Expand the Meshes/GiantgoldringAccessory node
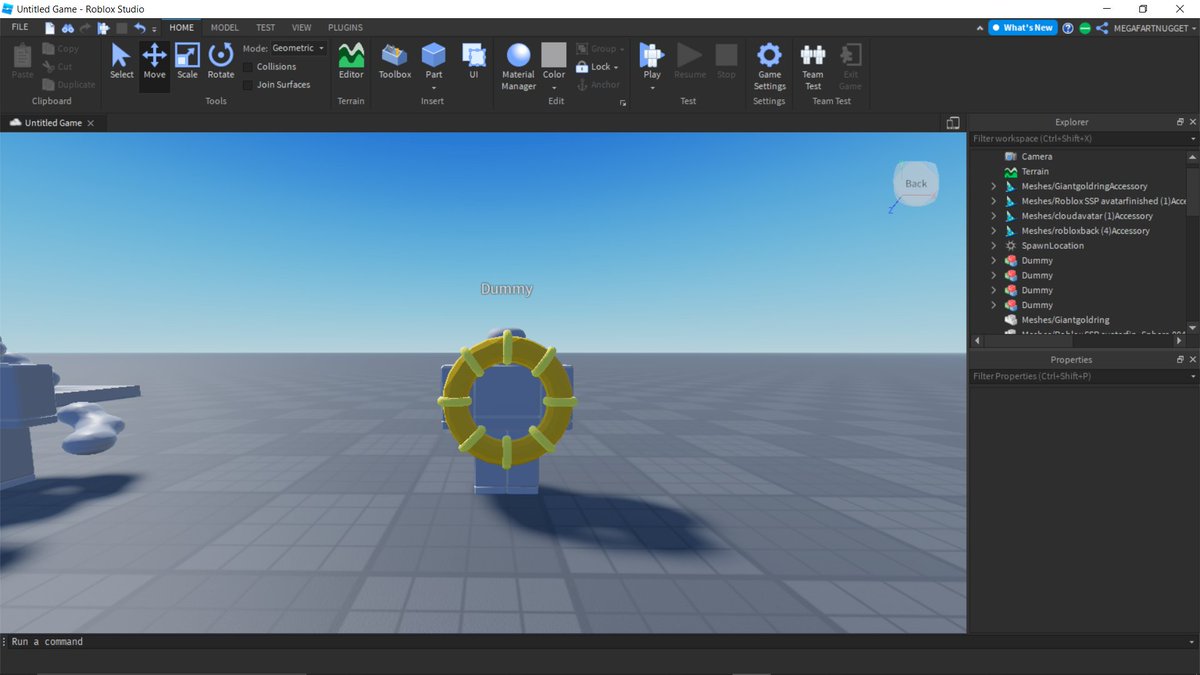This screenshot has width=1200, height=675. tap(993, 186)
